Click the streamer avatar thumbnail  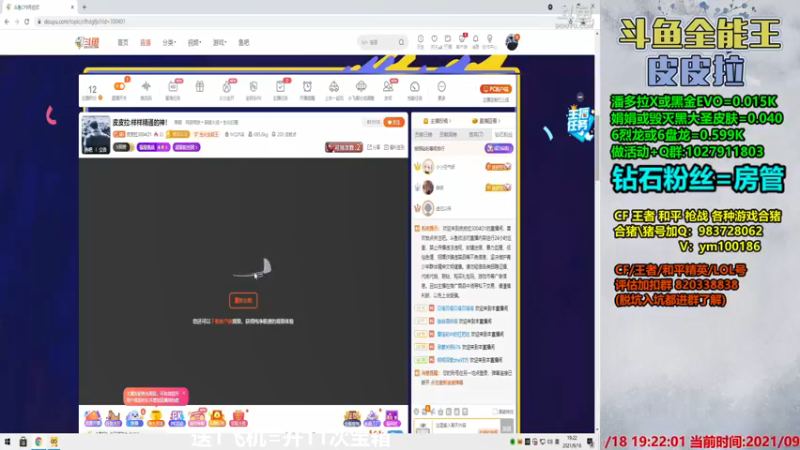[96, 135]
